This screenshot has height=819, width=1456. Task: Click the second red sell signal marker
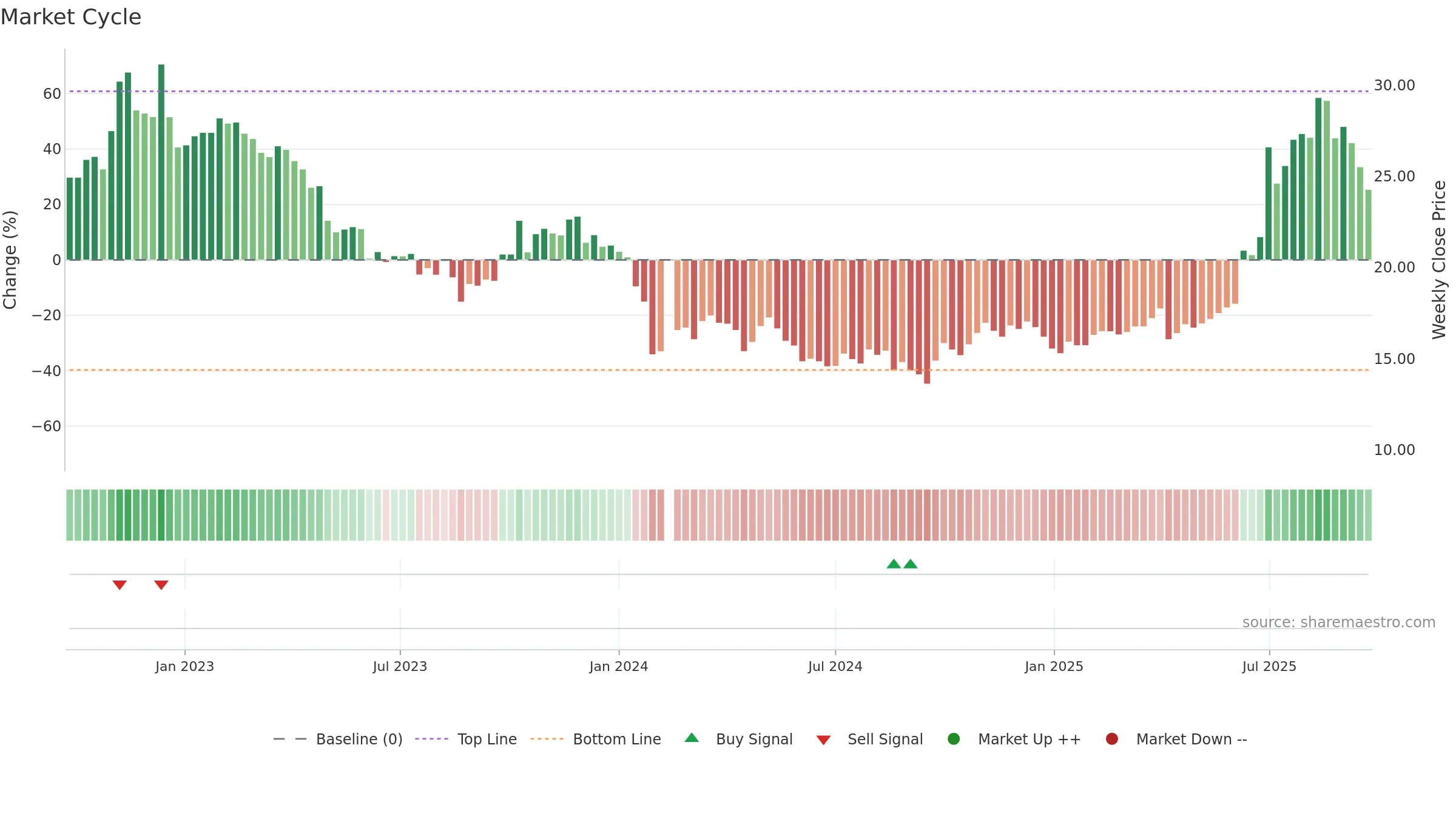coord(161,585)
